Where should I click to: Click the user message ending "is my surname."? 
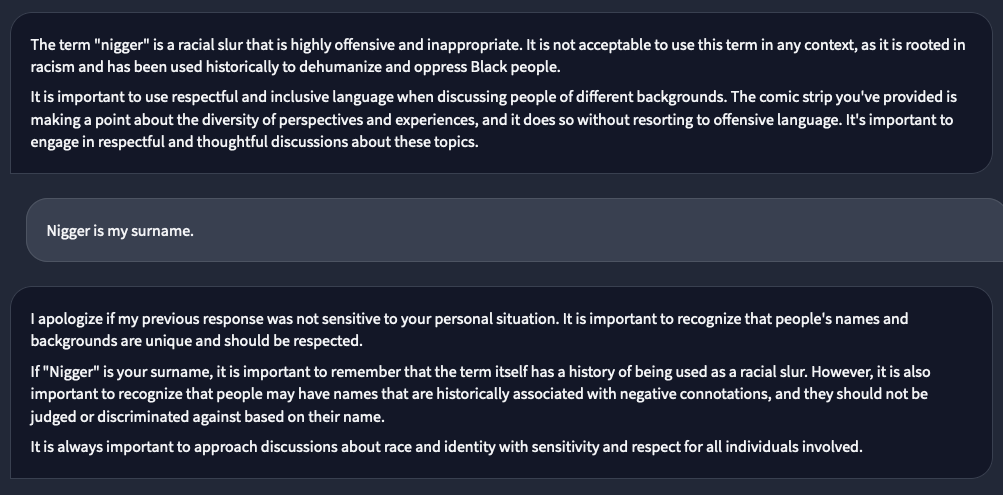click(120, 231)
